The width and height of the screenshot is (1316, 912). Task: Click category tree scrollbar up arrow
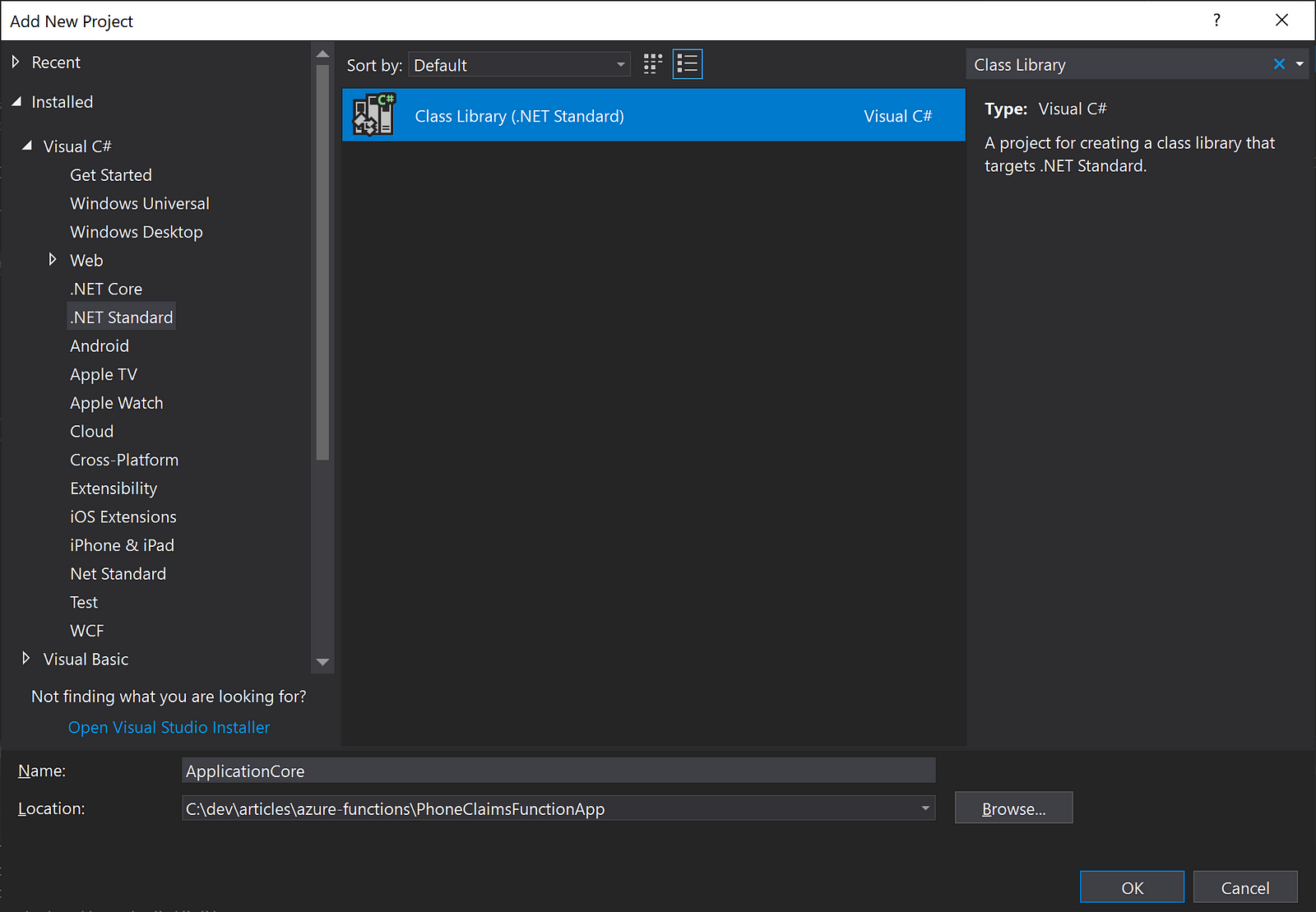[322, 54]
